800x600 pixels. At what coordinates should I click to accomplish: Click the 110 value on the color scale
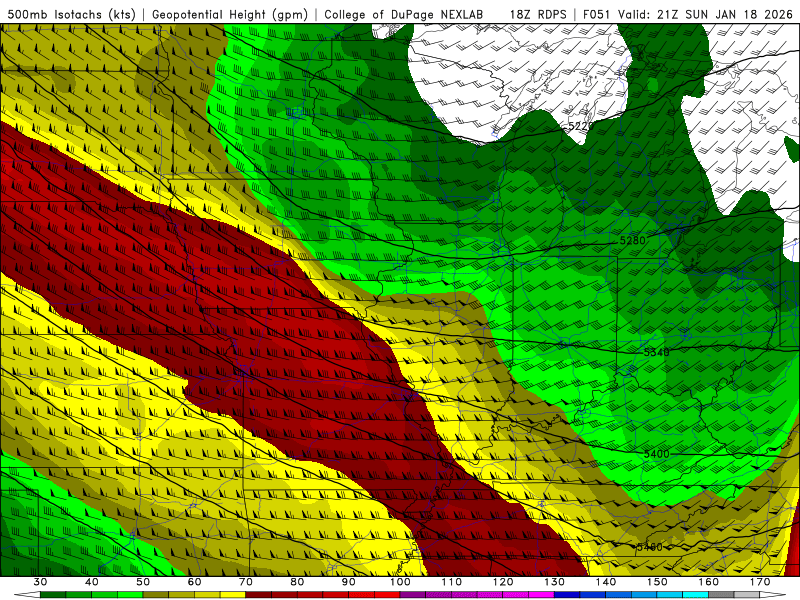click(452, 582)
